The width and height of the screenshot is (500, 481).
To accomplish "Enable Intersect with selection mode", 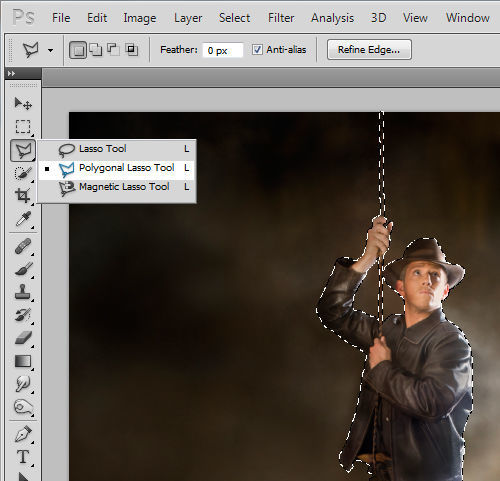I will pos(132,50).
